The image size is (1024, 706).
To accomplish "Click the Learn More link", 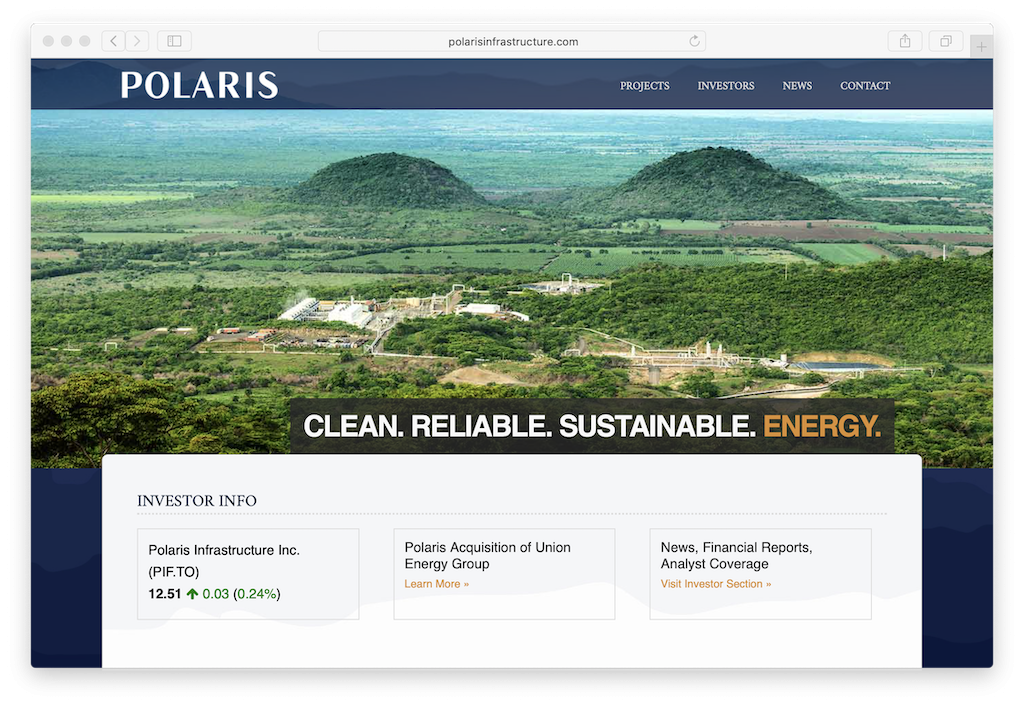I will click(x=436, y=584).
